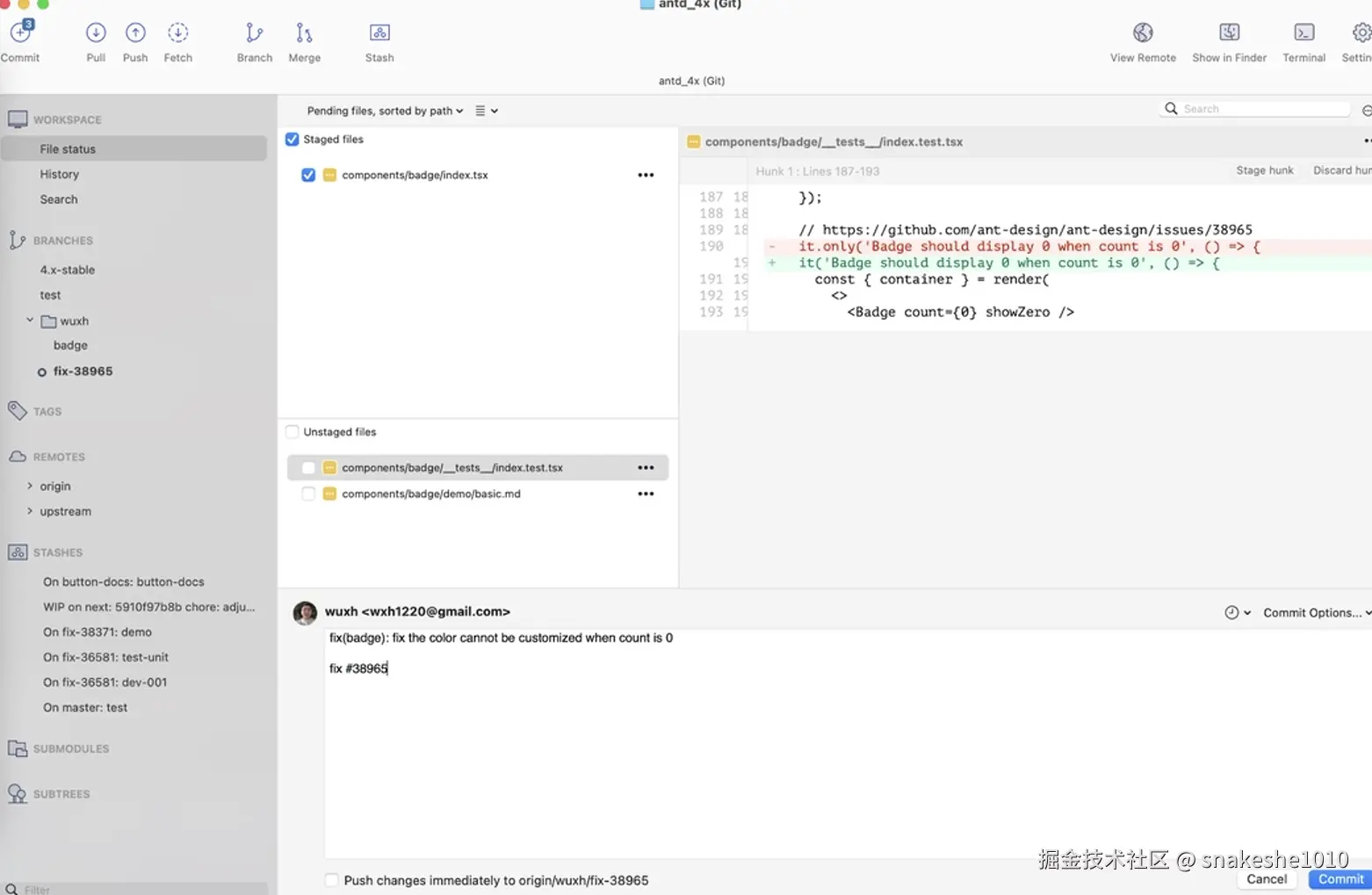Click the author avatar thumbnail
Image resolution: width=1372 pixels, height=895 pixels.
305,613
